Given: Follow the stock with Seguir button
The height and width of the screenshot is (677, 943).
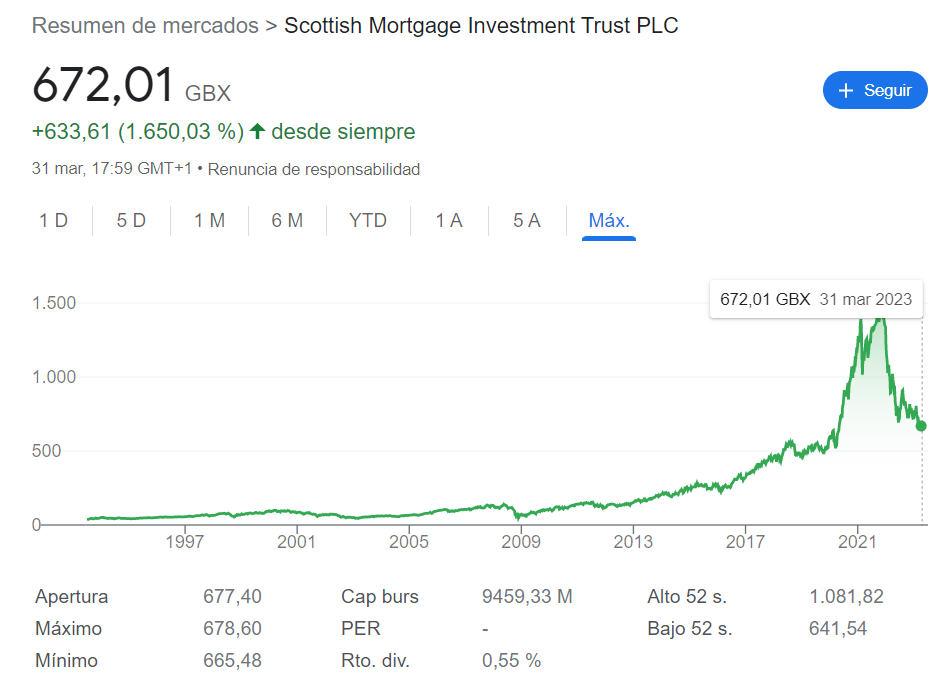Looking at the screenshot, I should (x=875, y=90).
